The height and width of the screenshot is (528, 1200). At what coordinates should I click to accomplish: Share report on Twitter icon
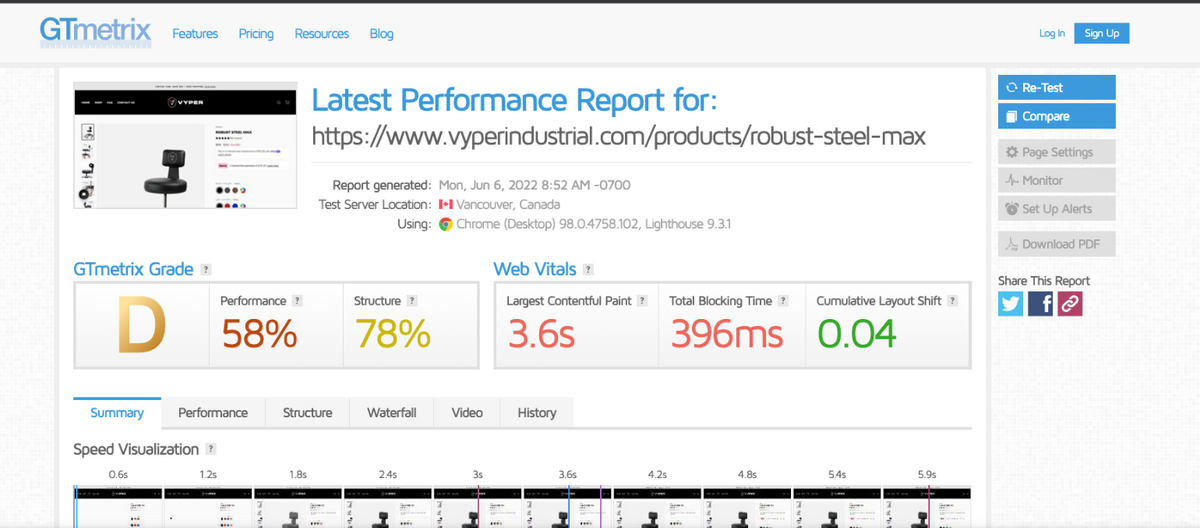(1011, 303)
